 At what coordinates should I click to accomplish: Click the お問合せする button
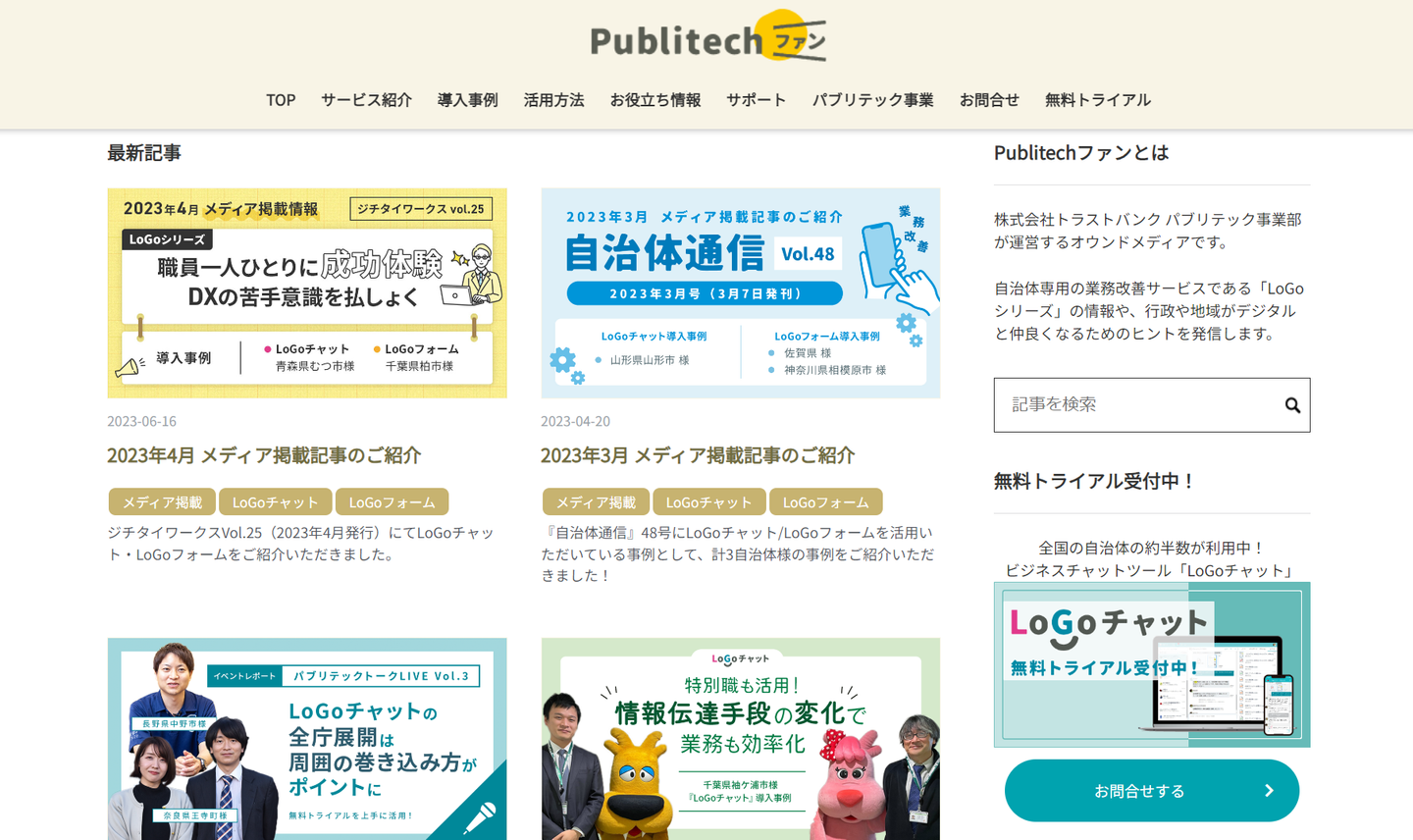pos(1152,791)
